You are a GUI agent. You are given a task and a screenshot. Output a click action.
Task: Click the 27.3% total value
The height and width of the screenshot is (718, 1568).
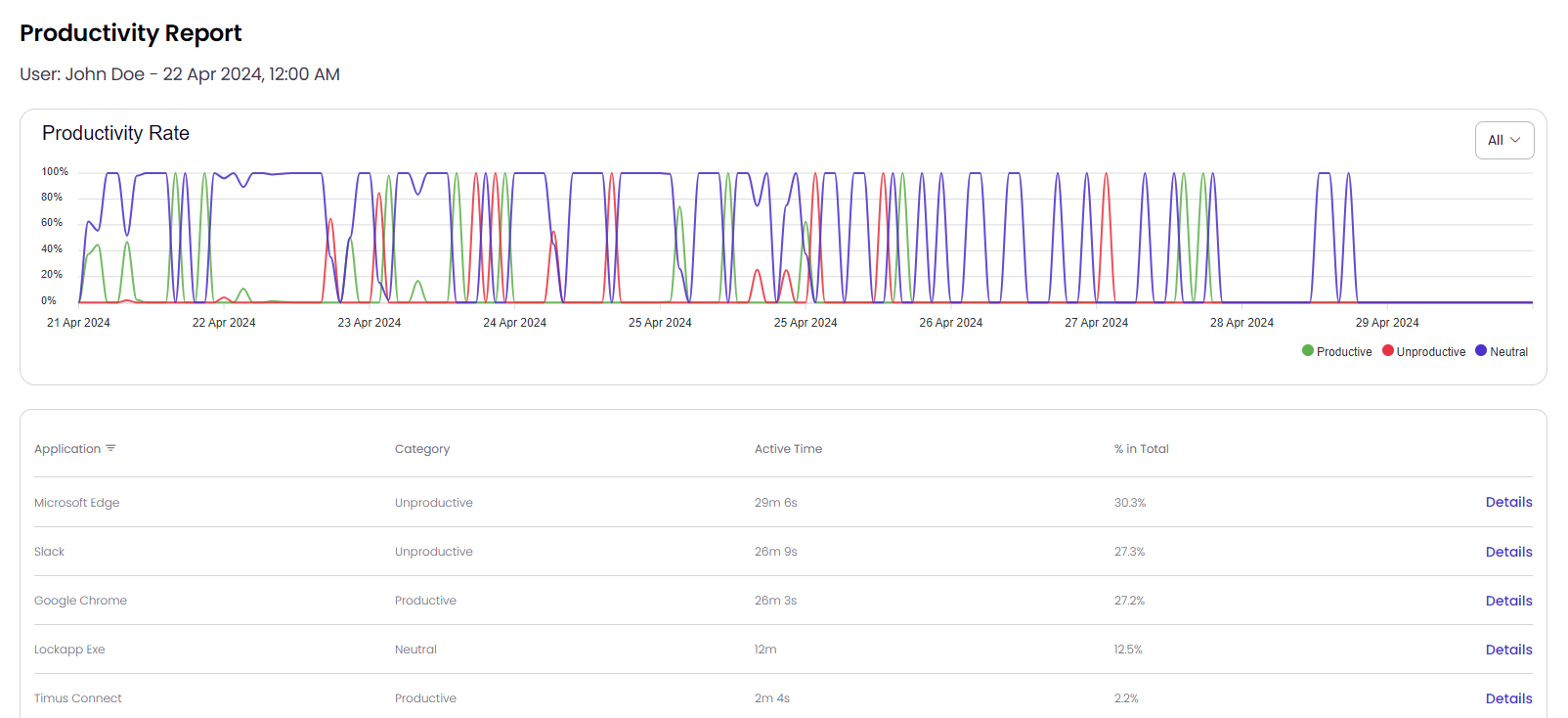tap(1129, 552)
